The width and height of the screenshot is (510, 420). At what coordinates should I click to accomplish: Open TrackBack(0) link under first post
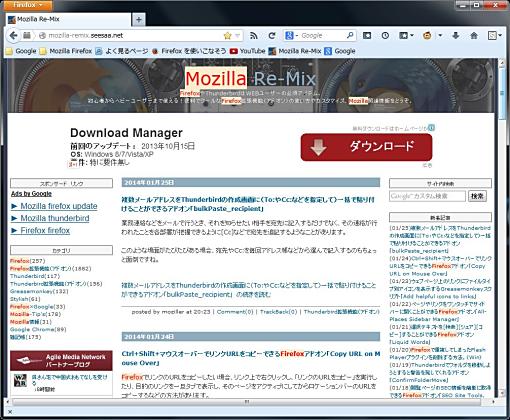click(278, 312)
